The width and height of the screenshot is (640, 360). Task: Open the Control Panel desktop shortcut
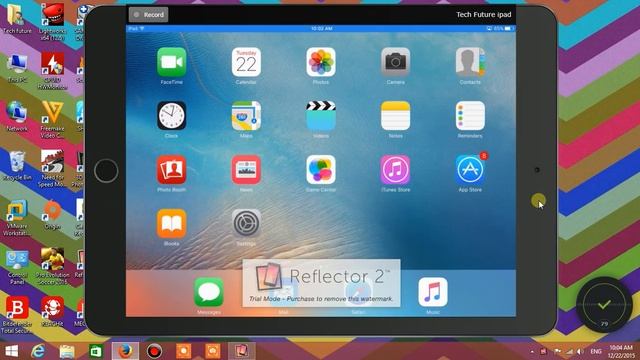[17, 267]
